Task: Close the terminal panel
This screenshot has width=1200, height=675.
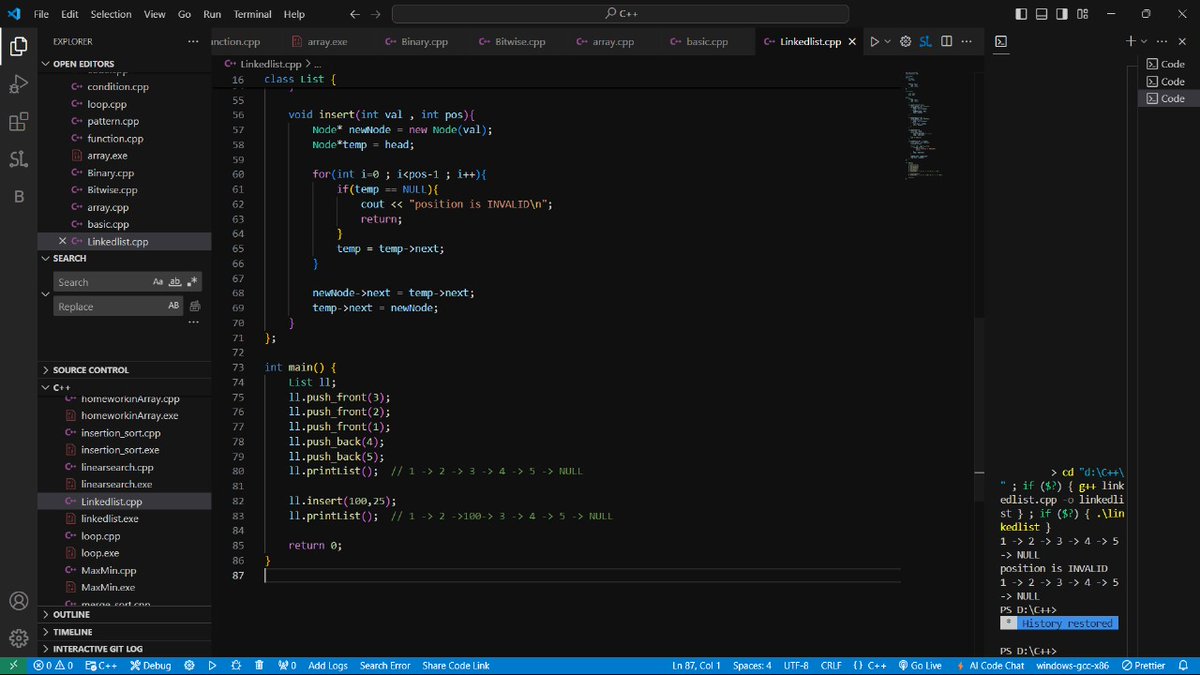Action: coord(1183,41)
